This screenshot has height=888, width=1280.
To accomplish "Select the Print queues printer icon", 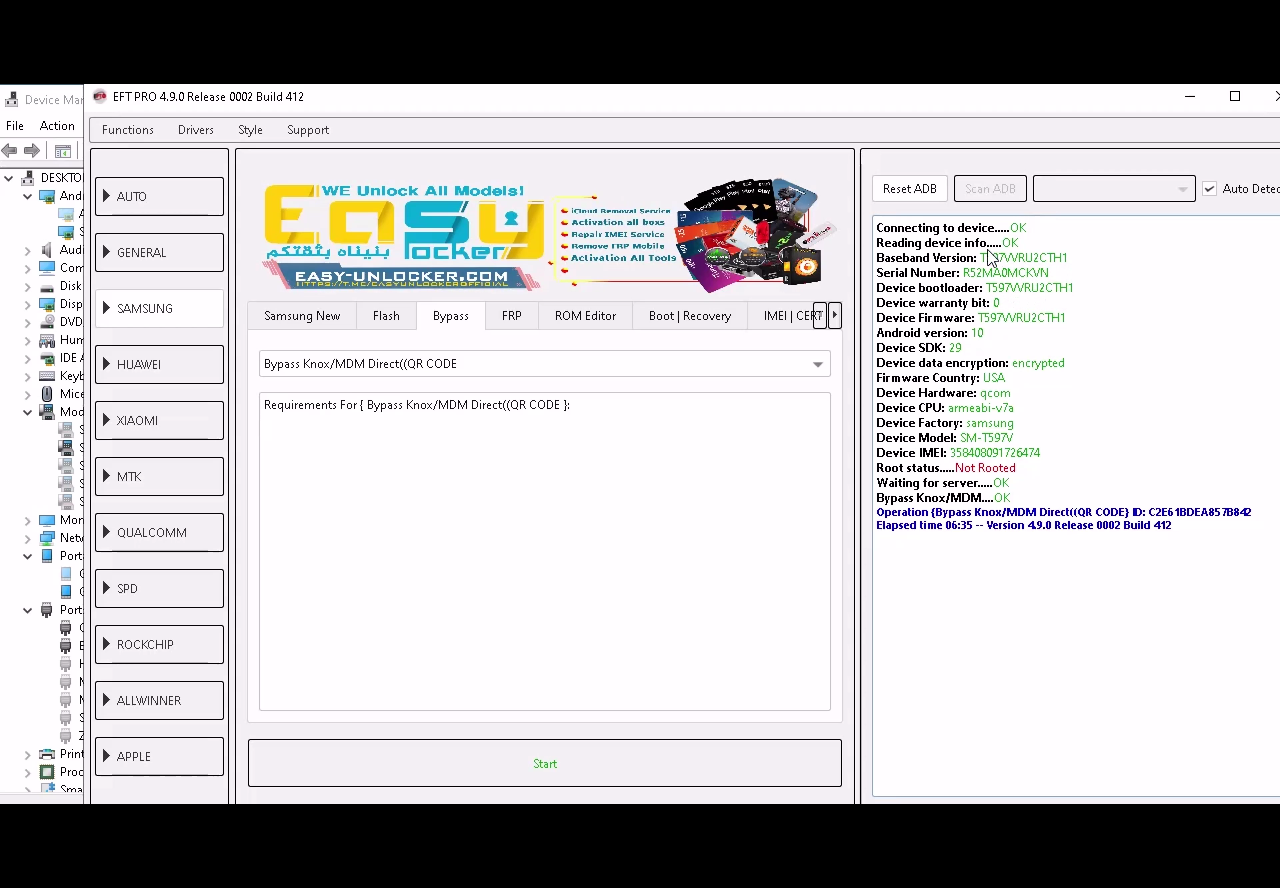I will click(47, 754).
